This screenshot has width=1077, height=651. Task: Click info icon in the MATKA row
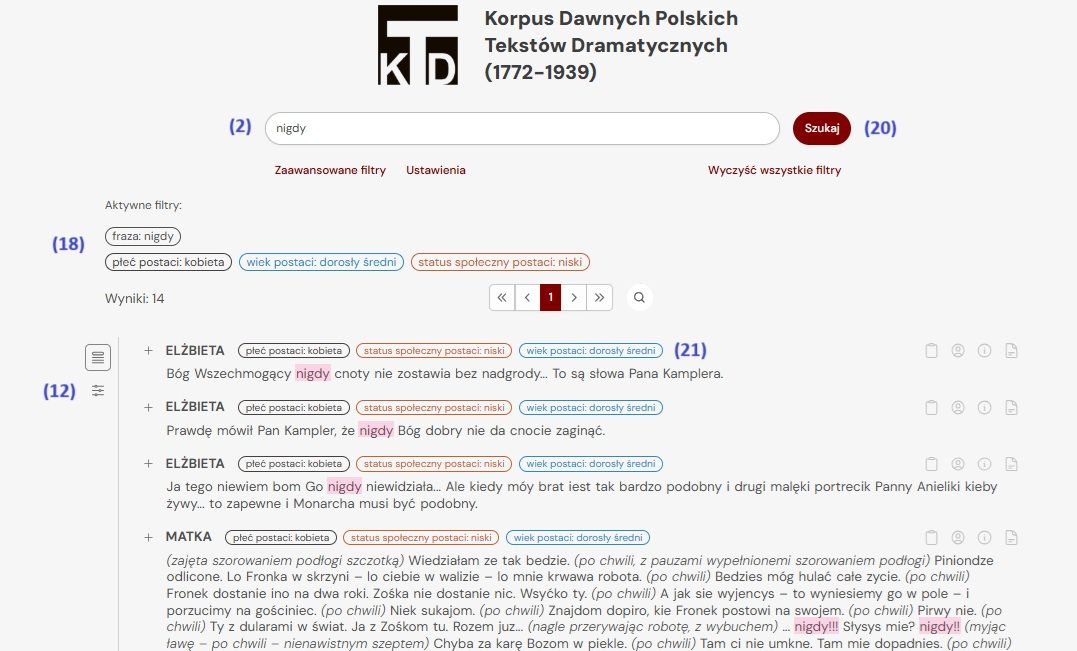[x=984, y=537]
